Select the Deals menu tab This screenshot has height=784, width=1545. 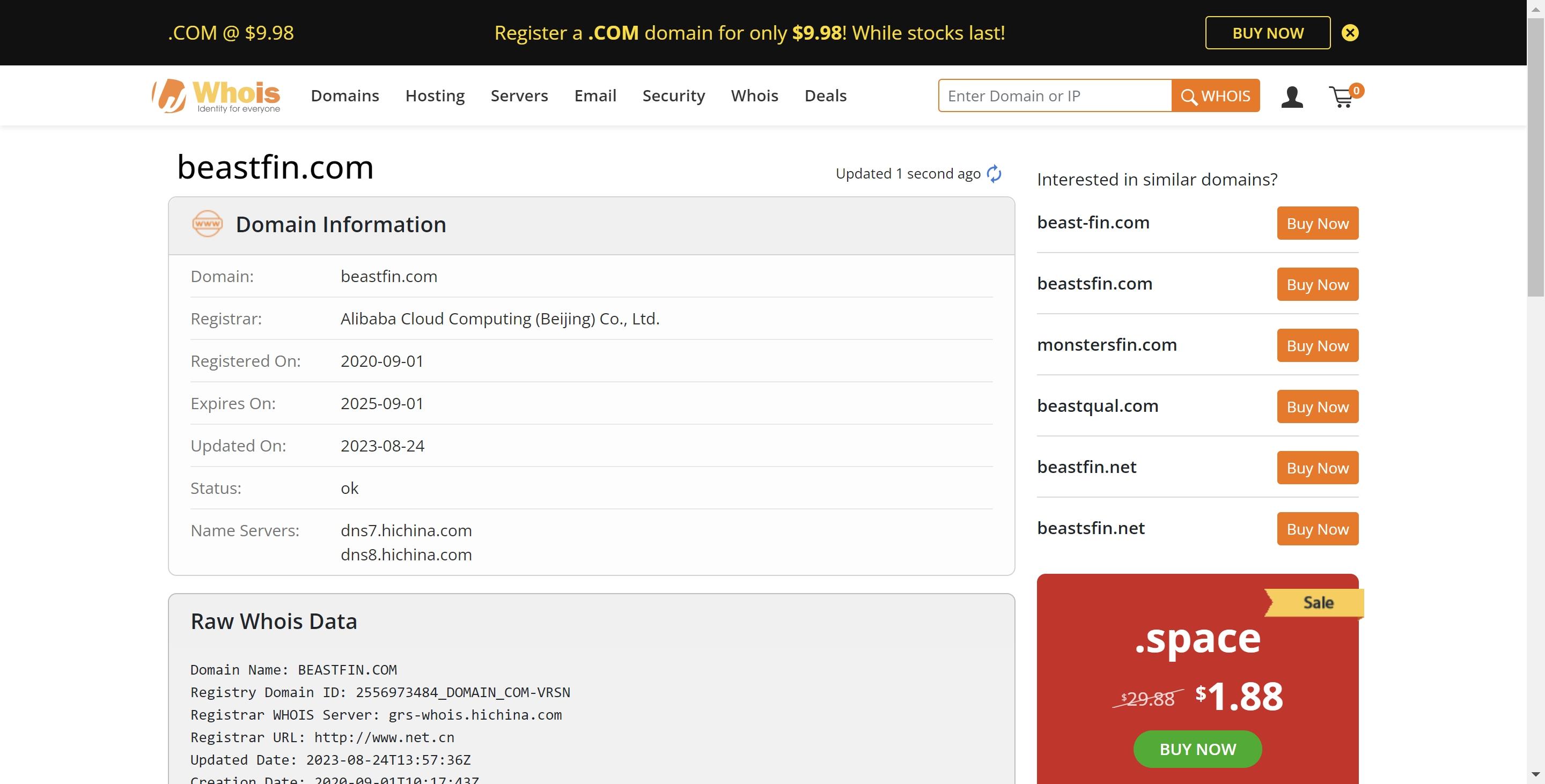[825, 95]
